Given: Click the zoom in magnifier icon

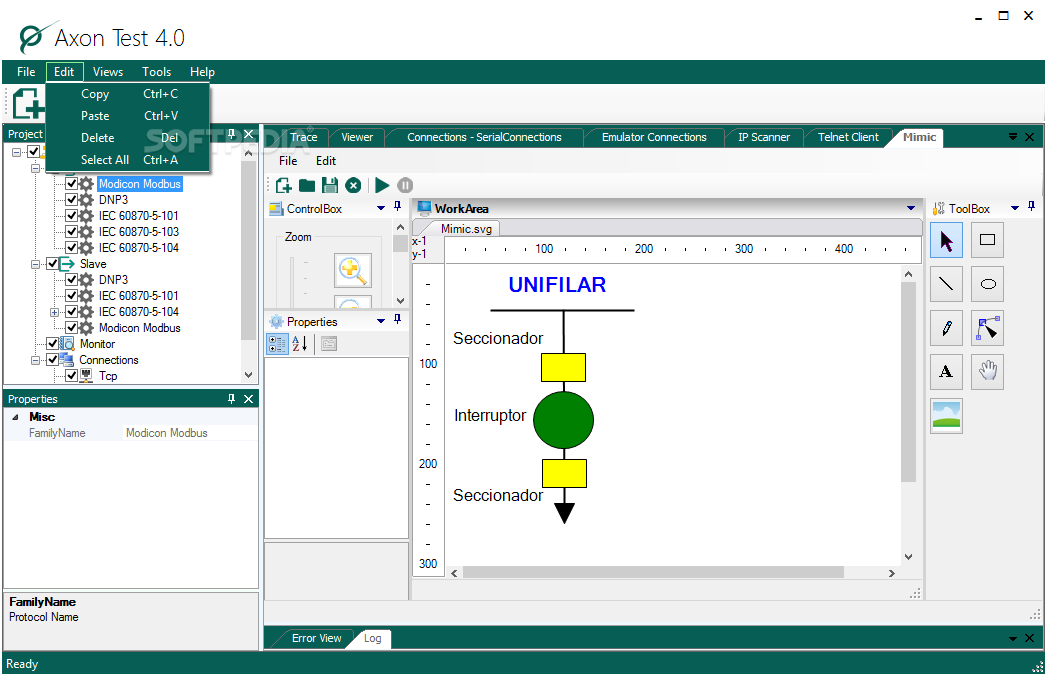Looking at the screenshot, I should pyautogui.click(x=352, y=271).
